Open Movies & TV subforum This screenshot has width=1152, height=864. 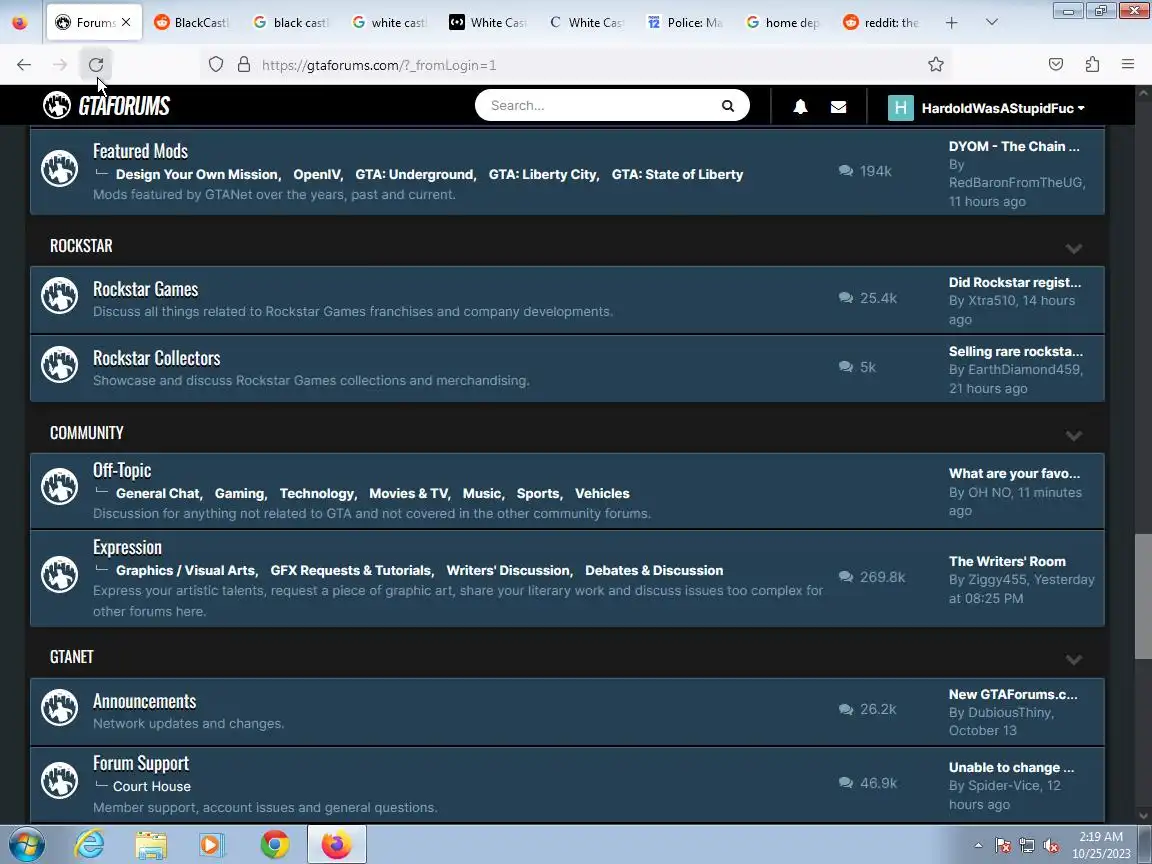[410, 493]
